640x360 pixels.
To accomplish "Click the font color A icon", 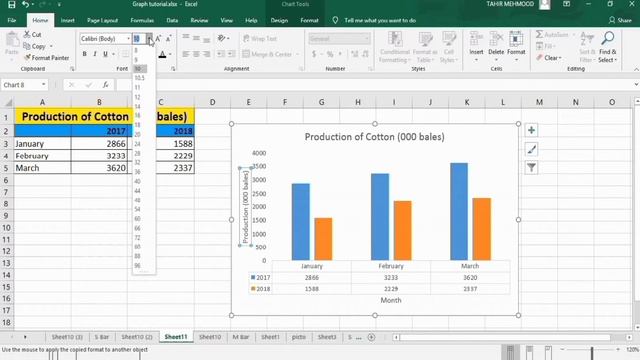I will [x=162, y=54].
